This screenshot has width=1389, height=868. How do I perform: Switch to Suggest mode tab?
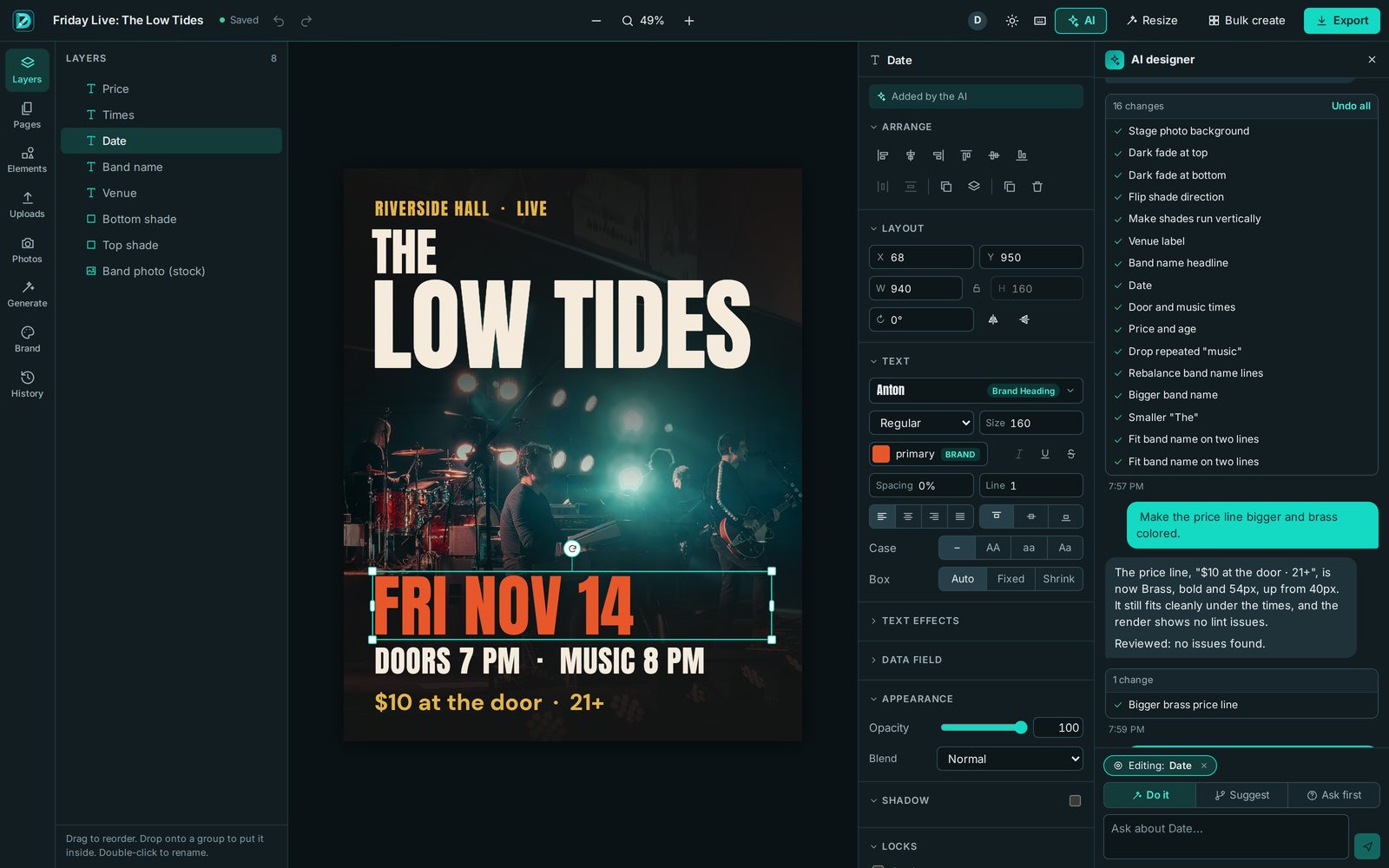click(x=1241, y=795)
